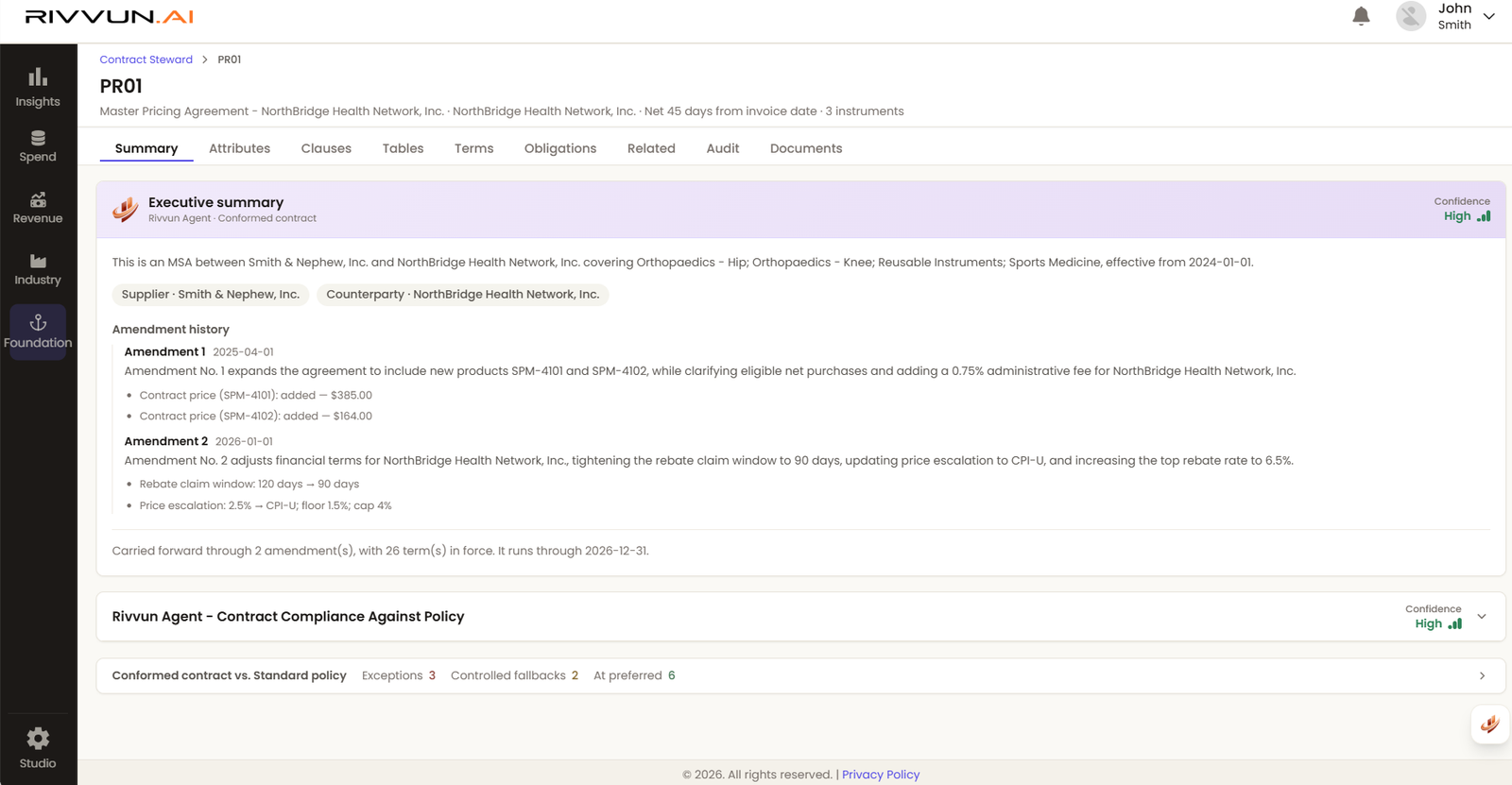Click the Exceptions 3 count
Image resolution: width=1512 pixels, height=785 pixels.
[x=399, y=675]
